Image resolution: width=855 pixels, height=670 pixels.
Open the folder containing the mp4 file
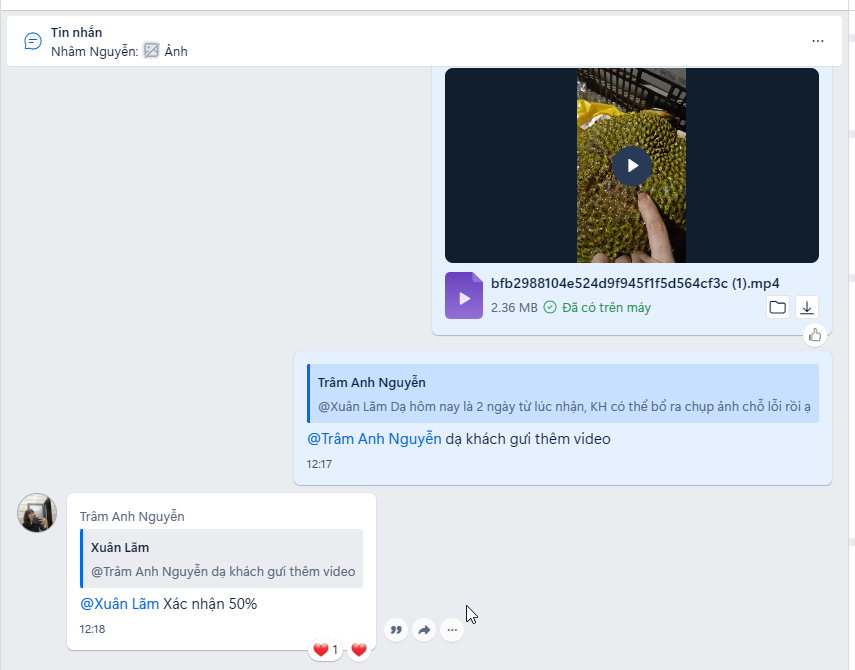(778, 307)
